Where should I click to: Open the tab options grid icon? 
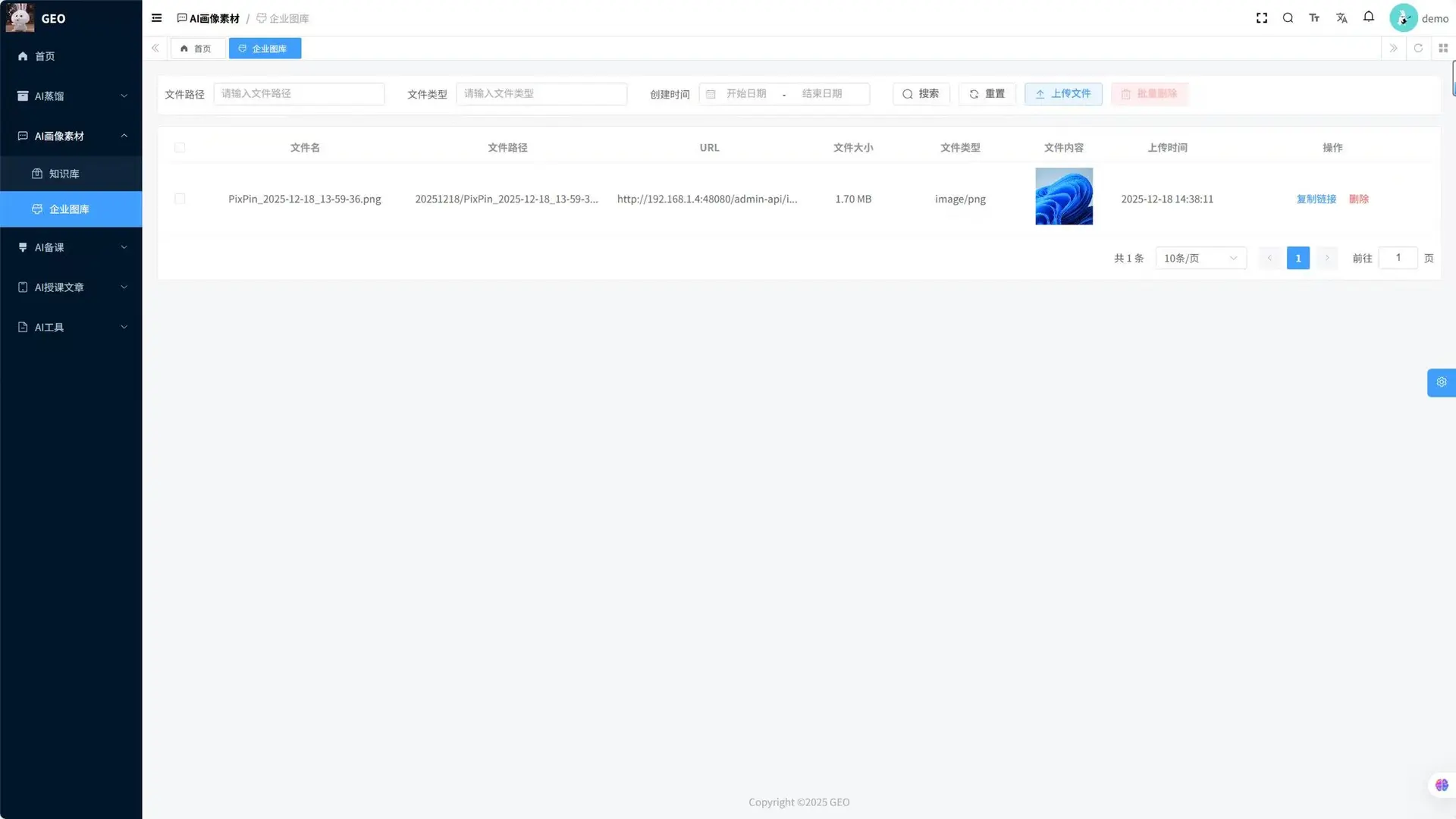point(1443,49)
